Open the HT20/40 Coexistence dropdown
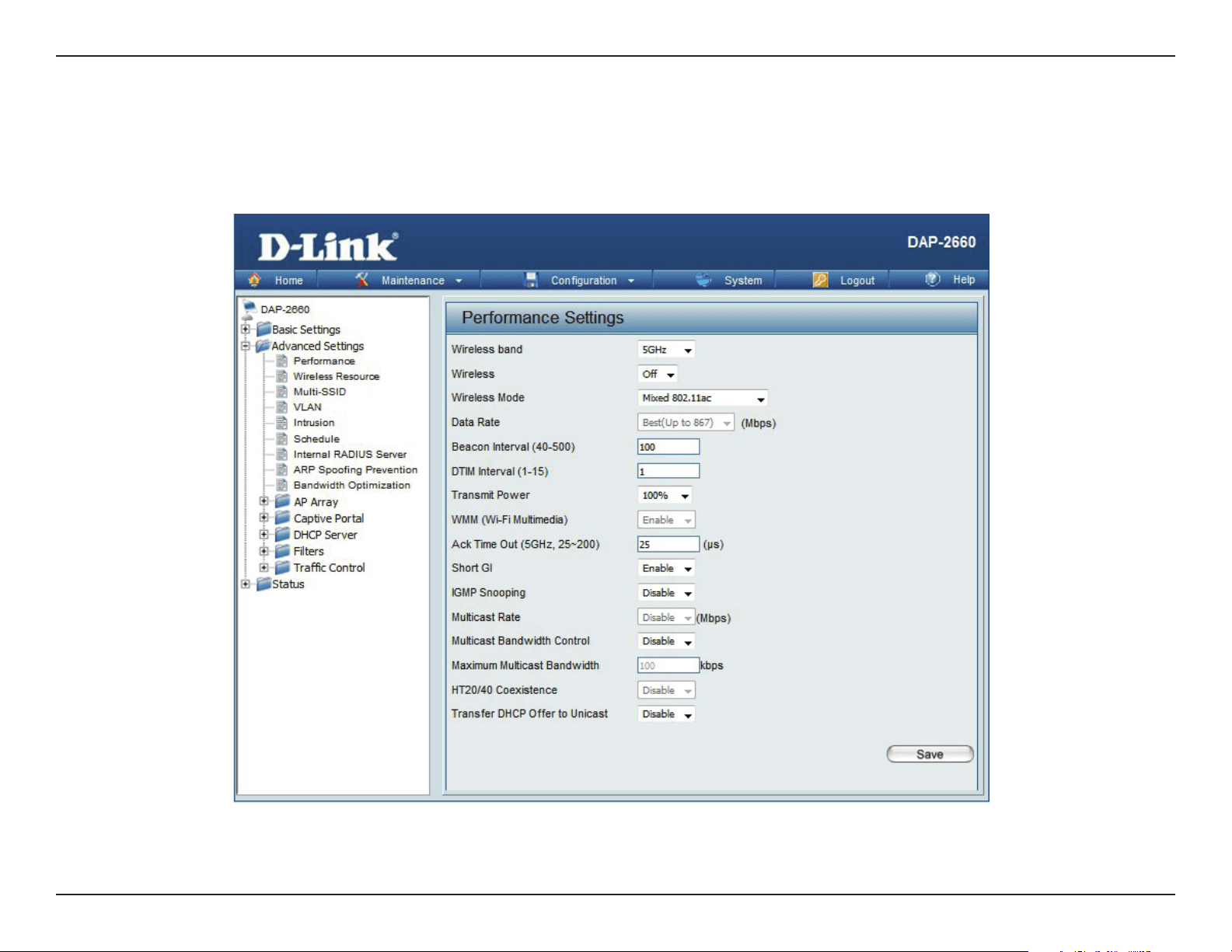The height and width of the screenshot is (952, 1232). (666, 690)
